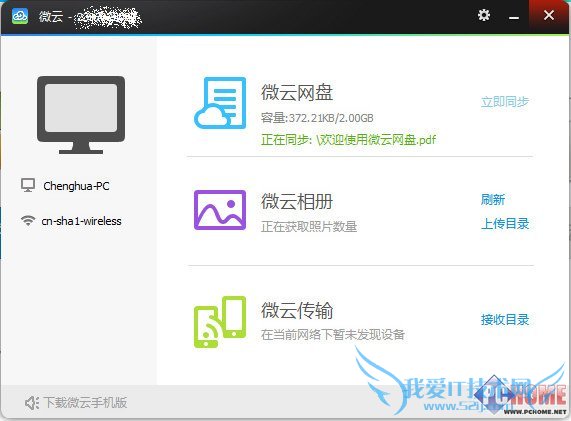Click 刷新 to refresh the album
The height and width of the screenshot is (421, 571).
pyautogui.click(x=493, y=200)
